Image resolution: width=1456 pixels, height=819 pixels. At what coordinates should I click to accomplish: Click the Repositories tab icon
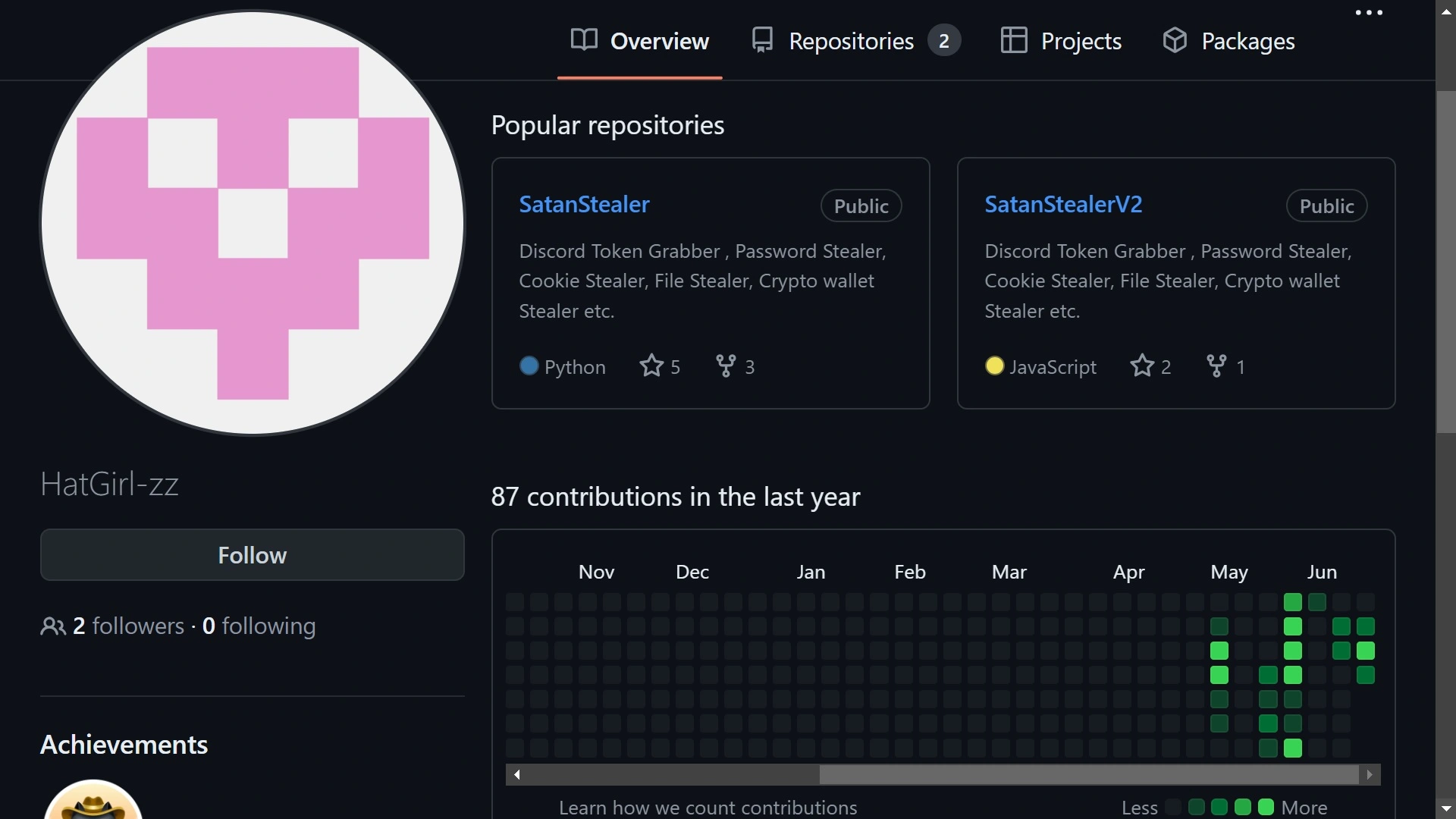763,41
